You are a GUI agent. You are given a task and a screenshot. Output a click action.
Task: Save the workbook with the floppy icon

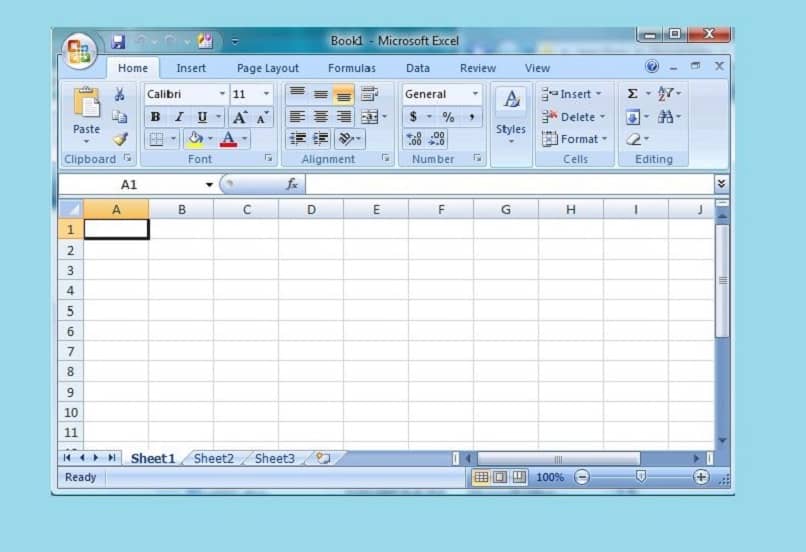pos(118,41)
